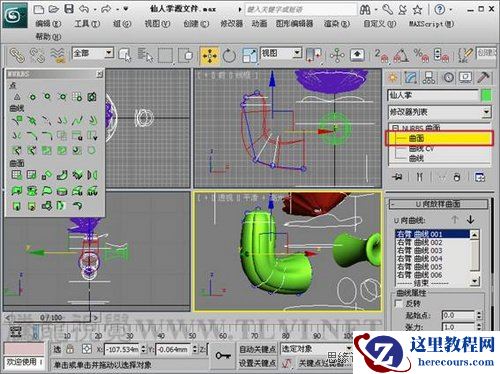
Task: Create a new scene file
Action: pyautogui.click(x=39, y=9)
